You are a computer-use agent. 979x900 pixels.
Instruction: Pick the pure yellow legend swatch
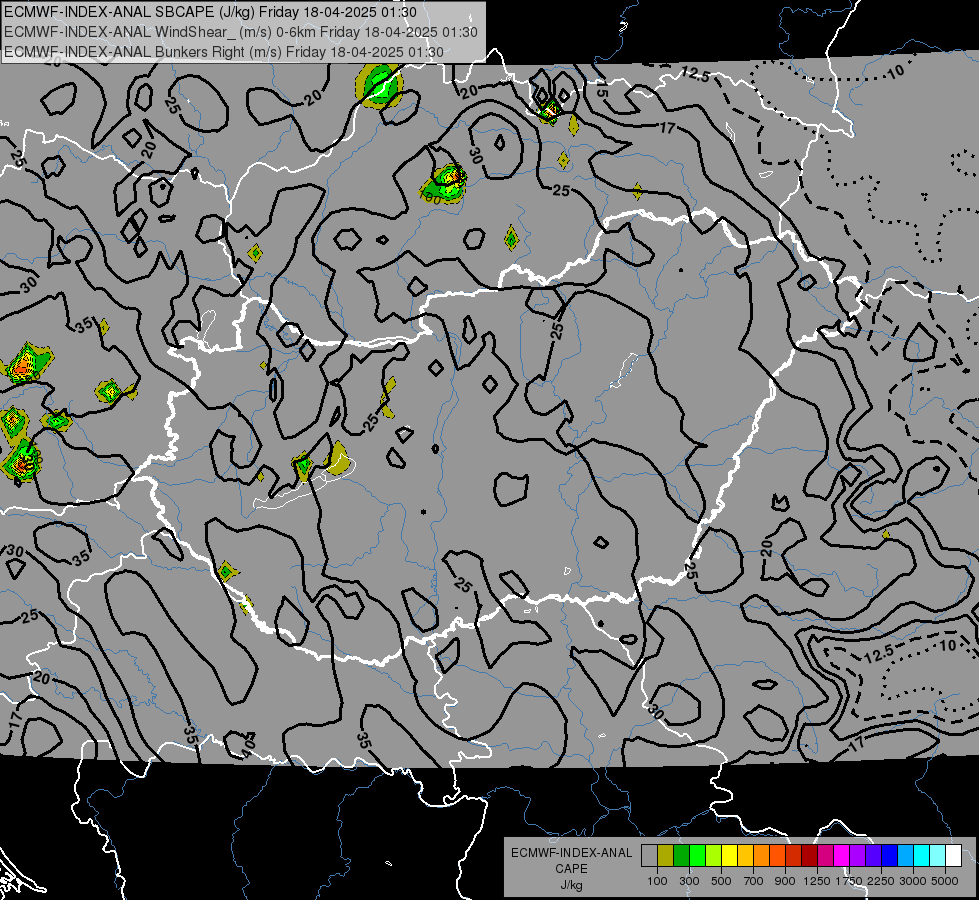point(729,856)
